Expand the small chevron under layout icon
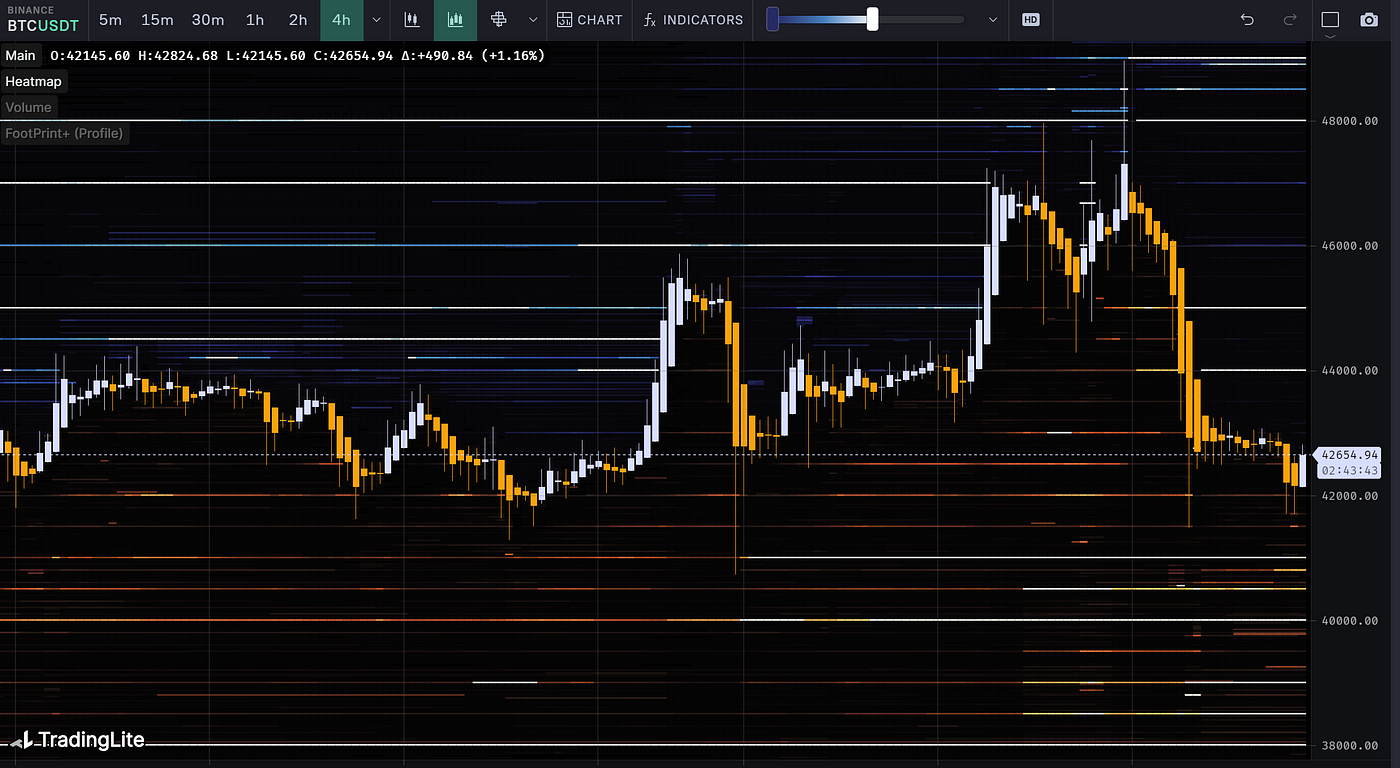The height and width of the screenshot is (768, 1400). (x=1330, y=36)
